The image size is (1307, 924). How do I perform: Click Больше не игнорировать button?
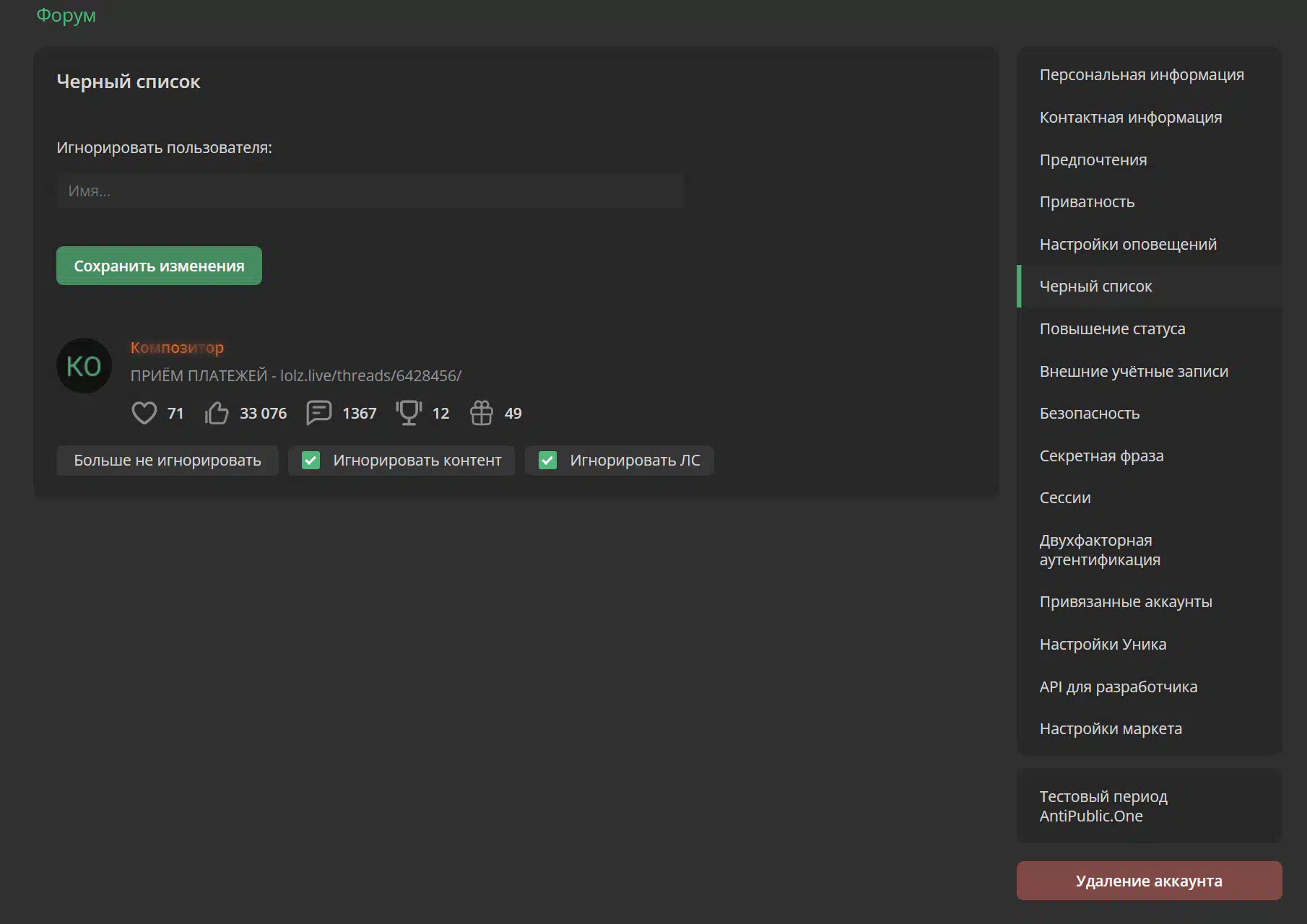(168, 461)
